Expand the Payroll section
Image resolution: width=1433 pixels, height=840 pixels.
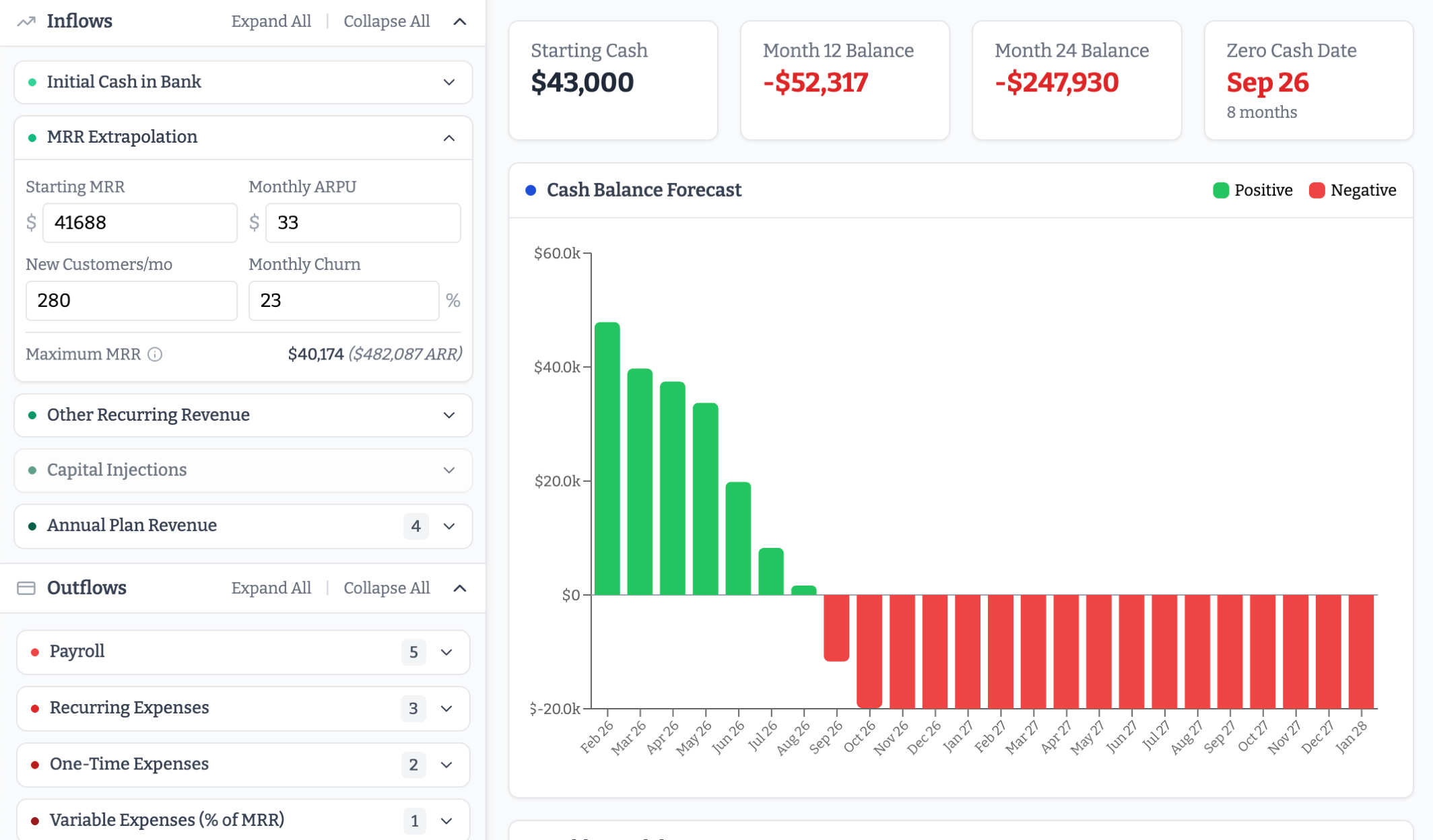pyautogui.click(x=445, y=652)
